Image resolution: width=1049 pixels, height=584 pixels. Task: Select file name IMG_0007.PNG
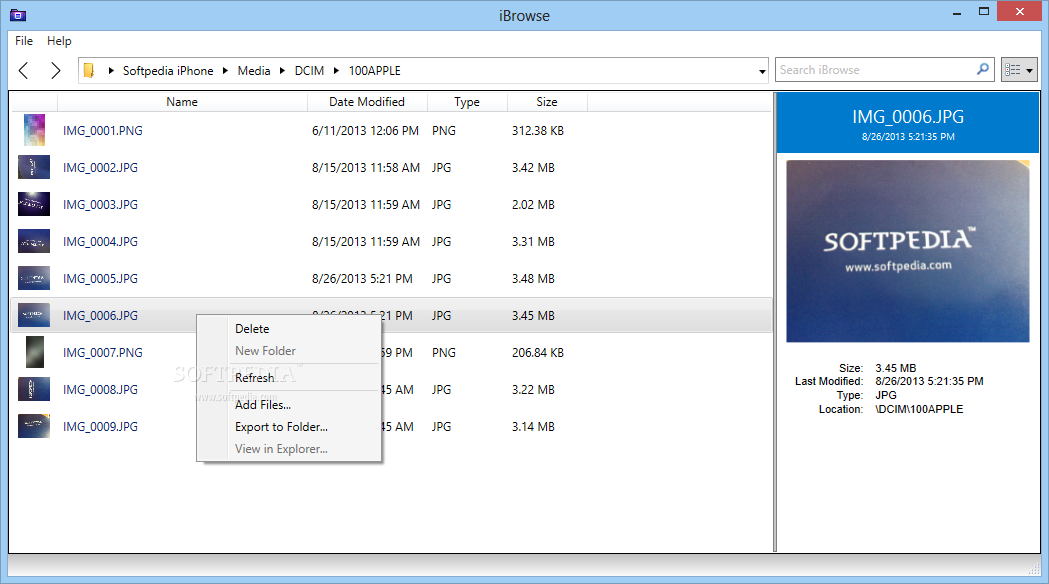103,353
